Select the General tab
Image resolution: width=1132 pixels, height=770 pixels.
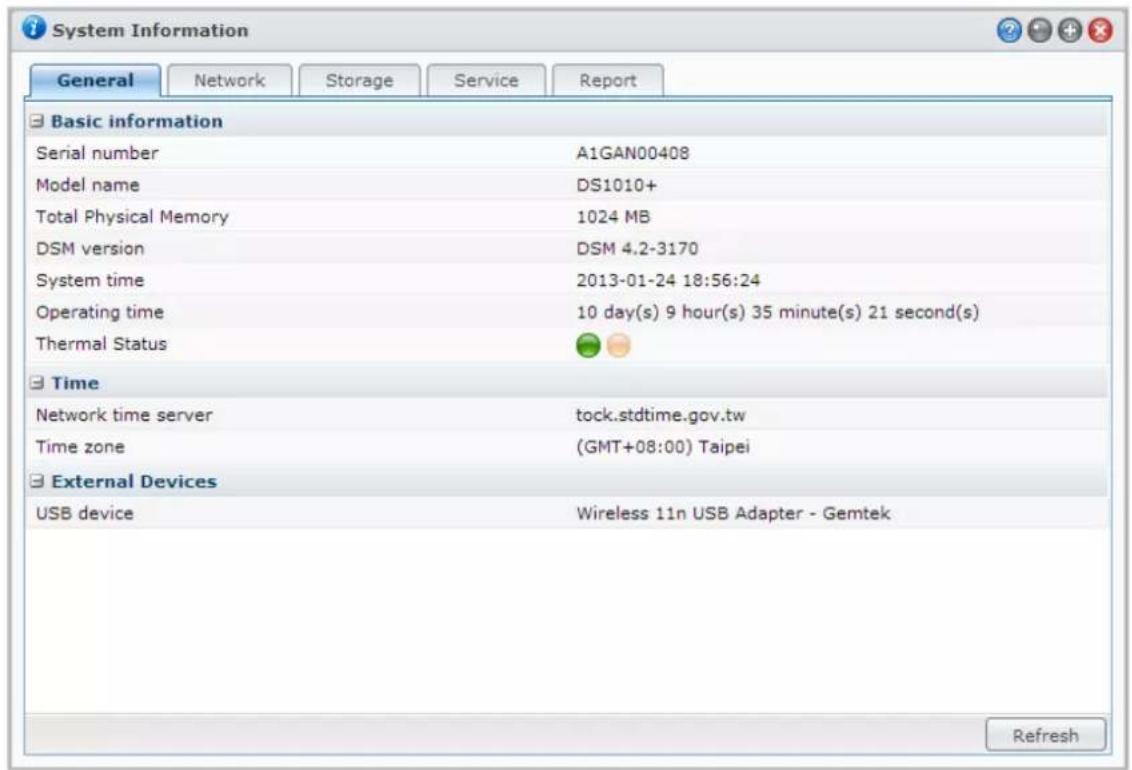tap(95, 80)
